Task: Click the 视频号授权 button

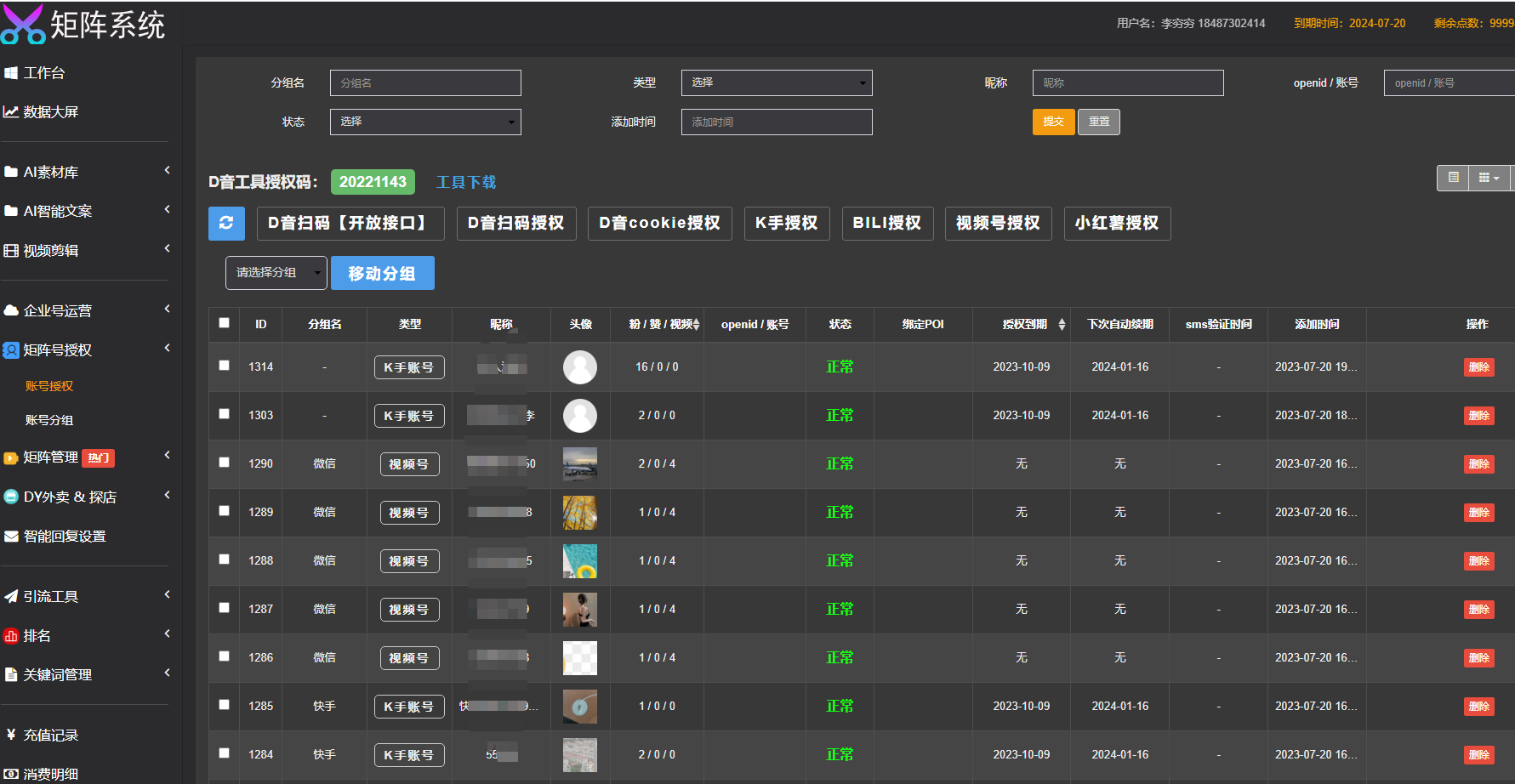Action: (998, 223)
